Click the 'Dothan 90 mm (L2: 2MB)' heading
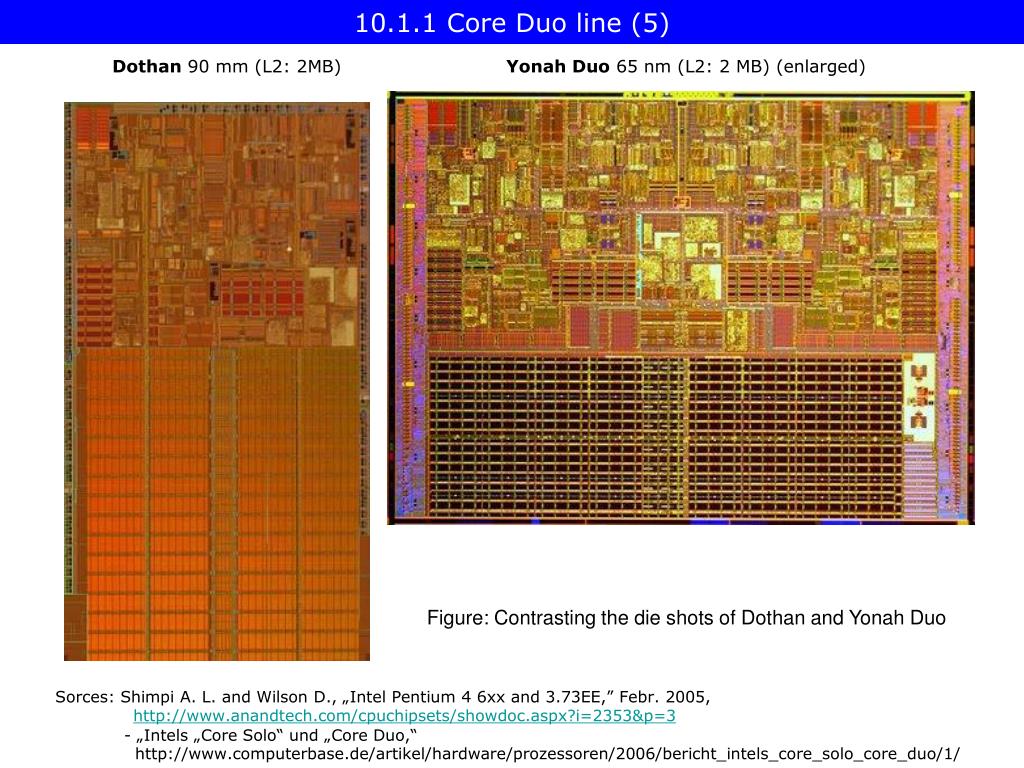Image resolution: width=1024 pixels, height=768 pixels. click(227, 67)
